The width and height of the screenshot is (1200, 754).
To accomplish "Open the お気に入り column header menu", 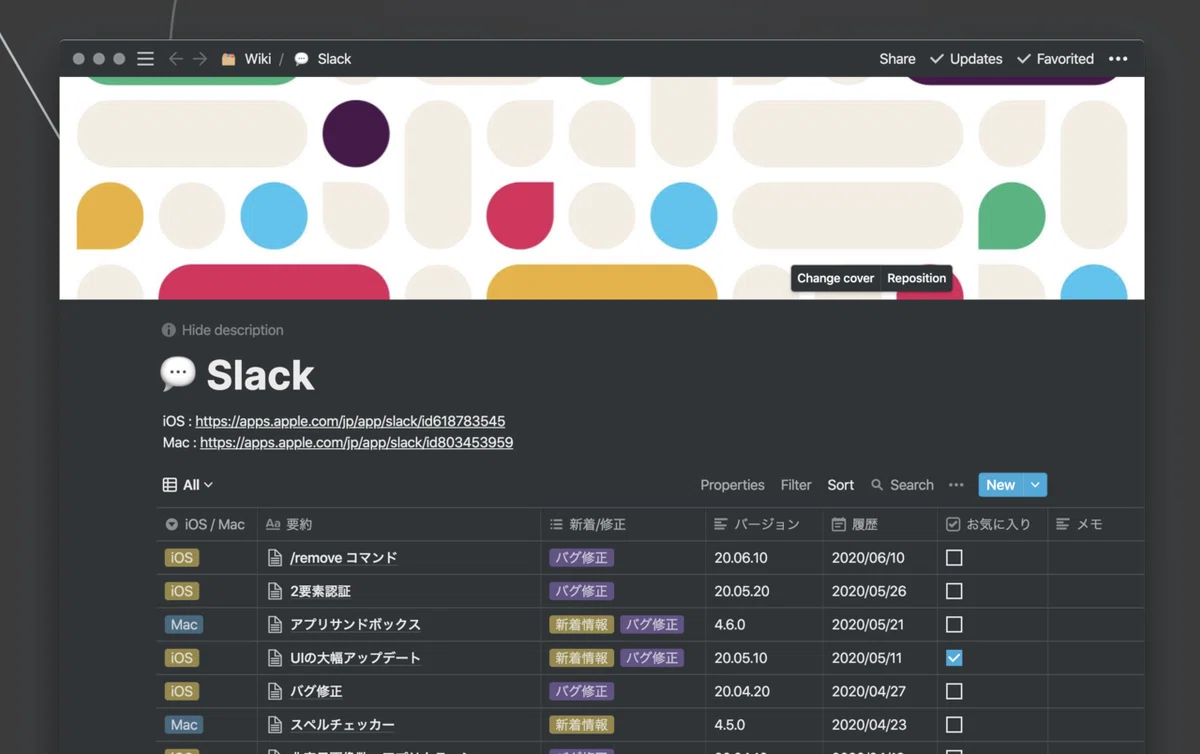I will click(x=992, y=524).
